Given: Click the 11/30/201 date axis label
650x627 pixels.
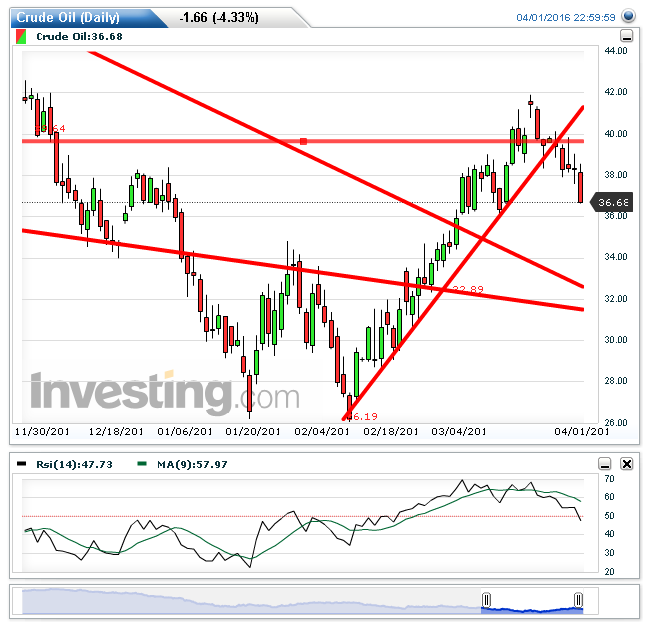Looking at the screenshot, I should (x=42, y=431).
